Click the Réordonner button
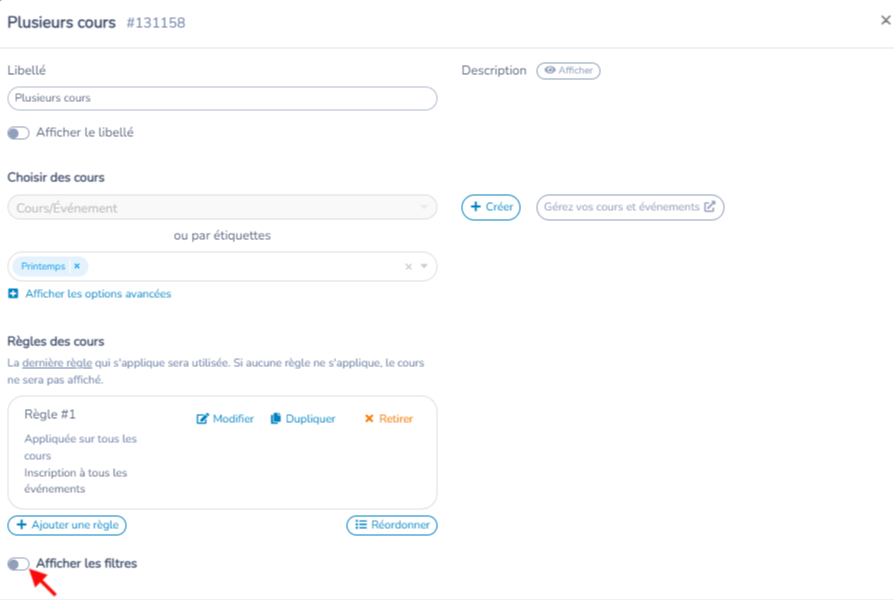 392,525
